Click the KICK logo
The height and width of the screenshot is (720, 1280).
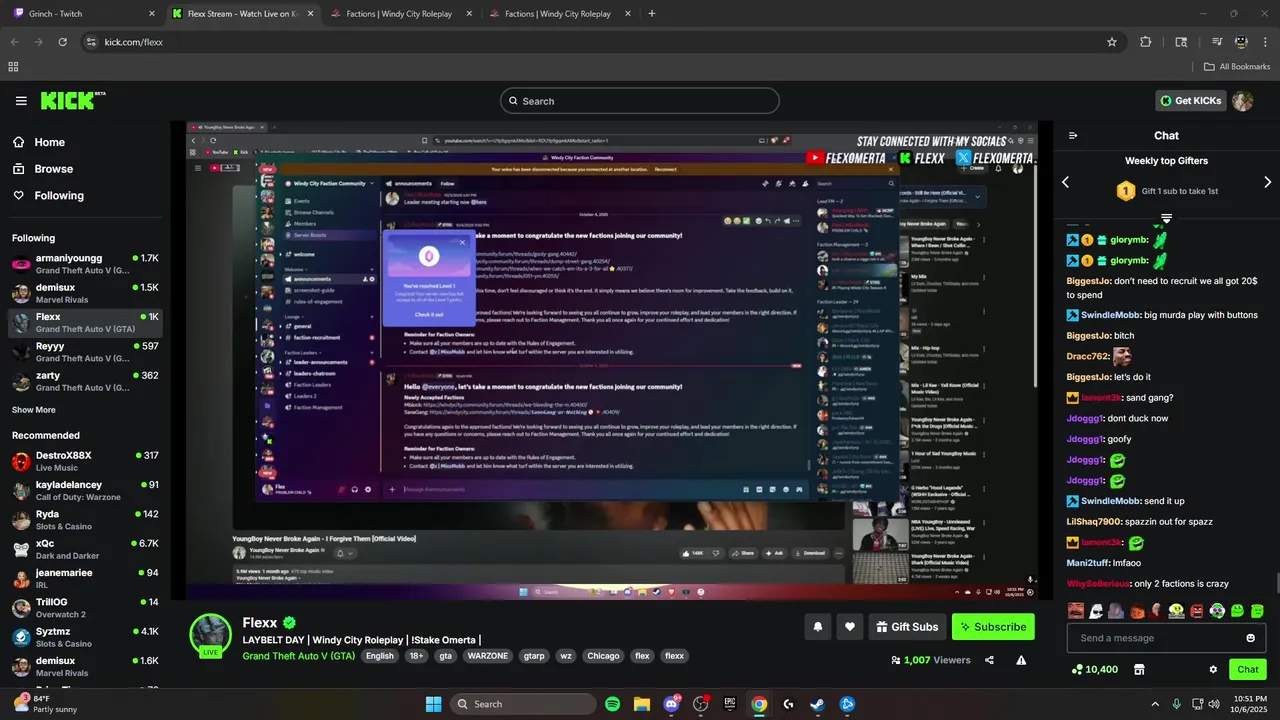[72, 100]
